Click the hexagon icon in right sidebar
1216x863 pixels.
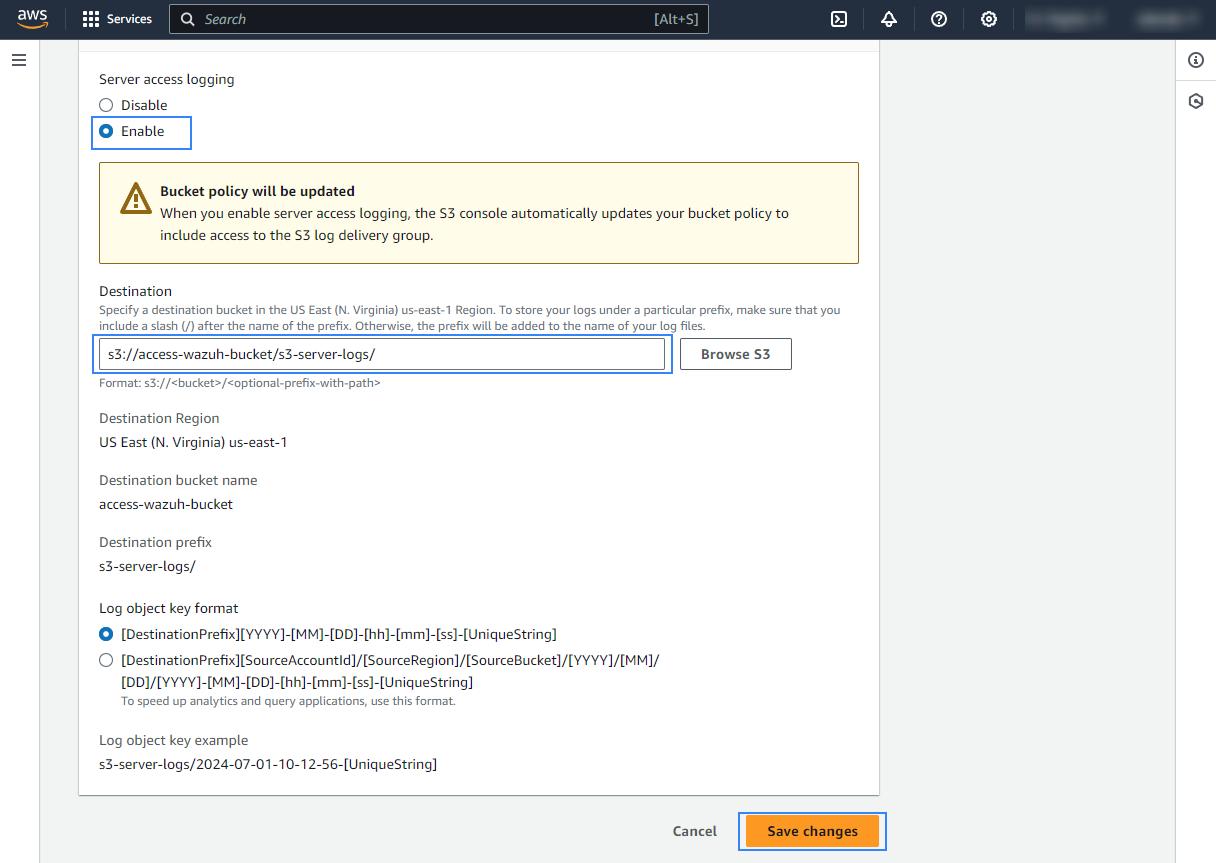pos(1195,101)
